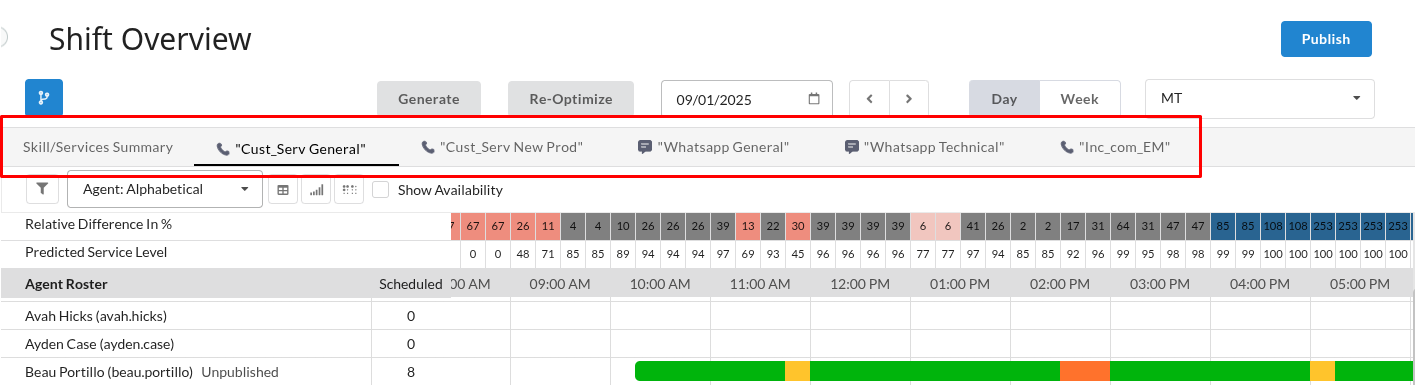Enable the Show Availability checkbox

pos(380,189)
